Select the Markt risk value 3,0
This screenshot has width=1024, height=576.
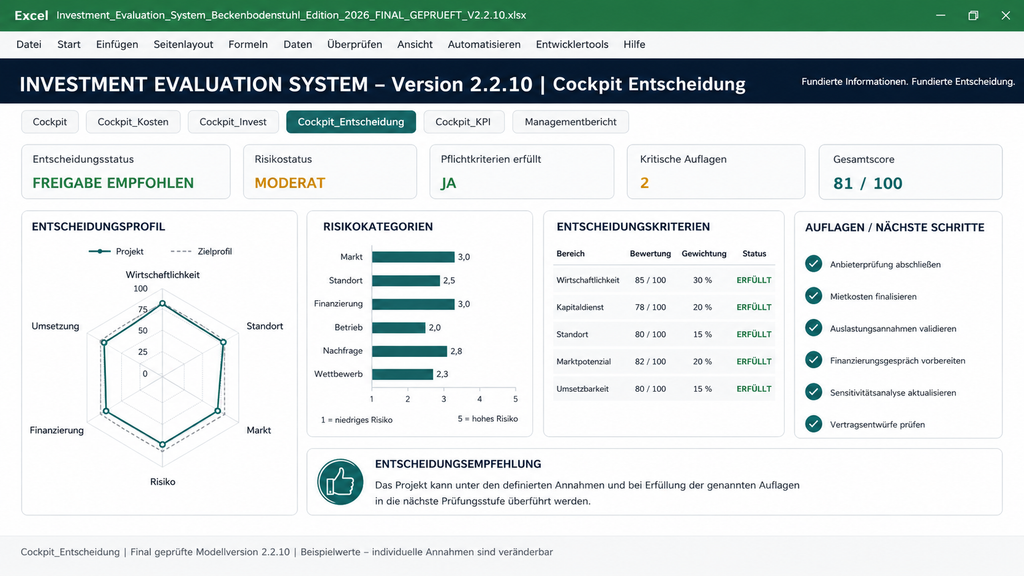tap(464, 257)
